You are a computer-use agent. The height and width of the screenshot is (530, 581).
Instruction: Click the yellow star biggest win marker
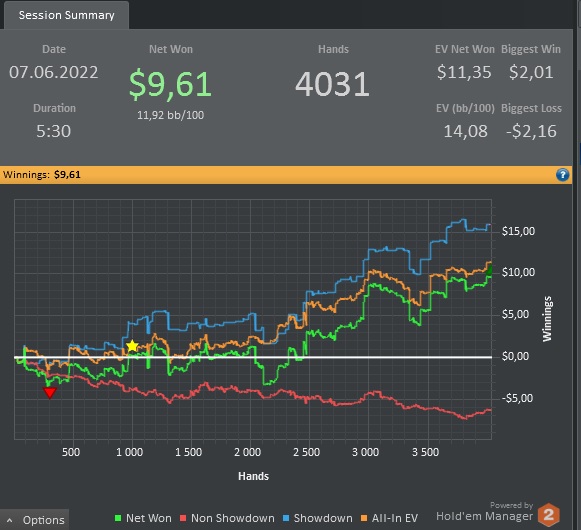click(x=132, y=346)
